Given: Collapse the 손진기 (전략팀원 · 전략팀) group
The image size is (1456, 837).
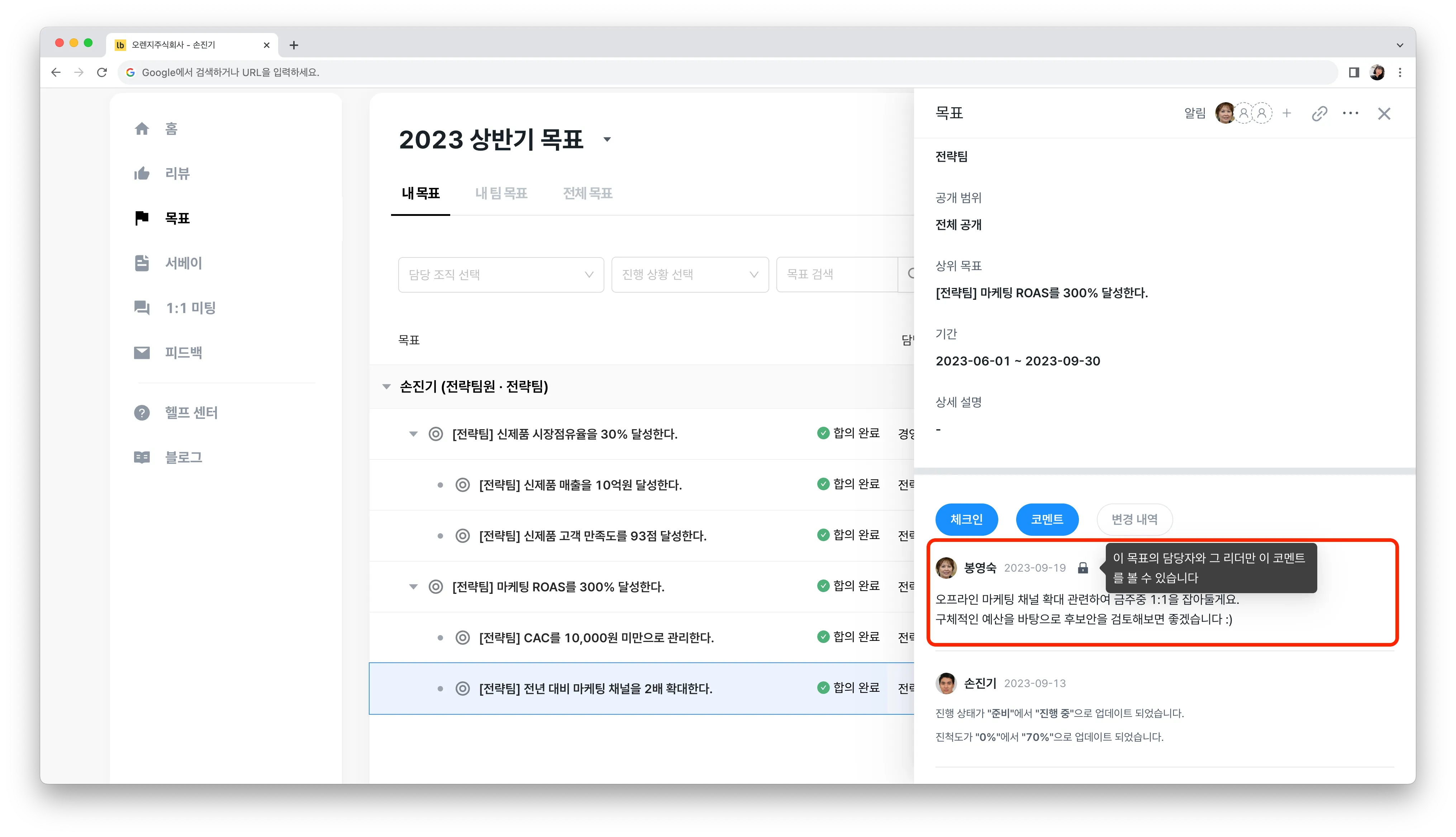Looking at the screenshot, I should (x=387, y=387).
